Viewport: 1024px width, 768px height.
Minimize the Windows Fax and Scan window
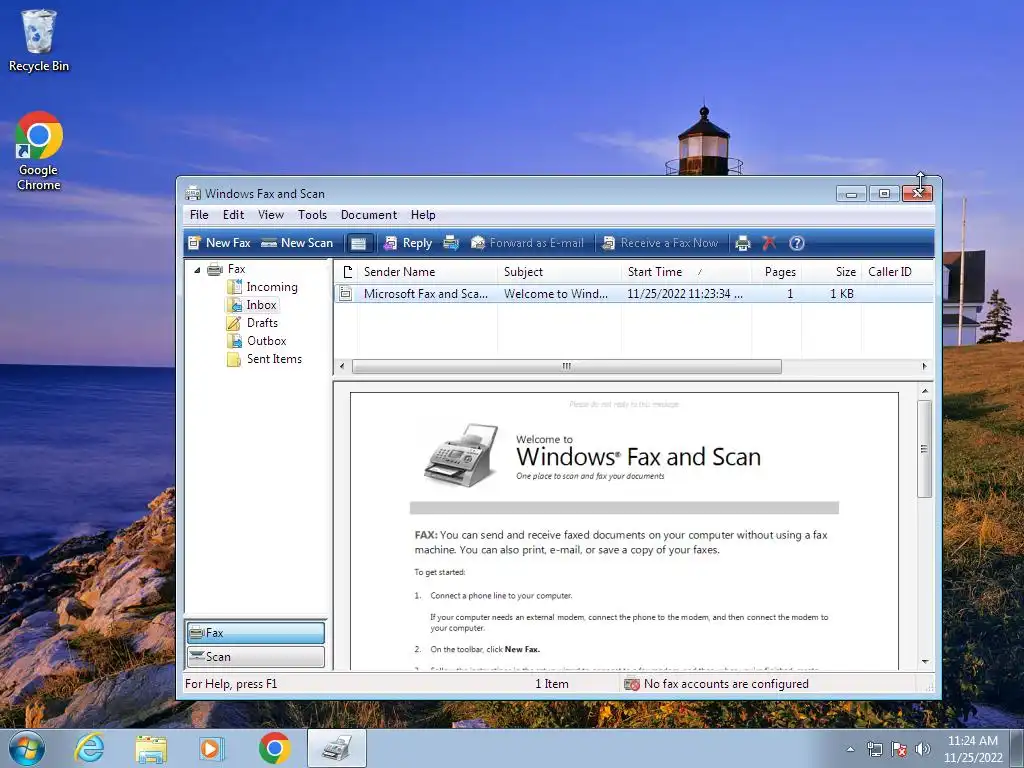tap(851, 193)
